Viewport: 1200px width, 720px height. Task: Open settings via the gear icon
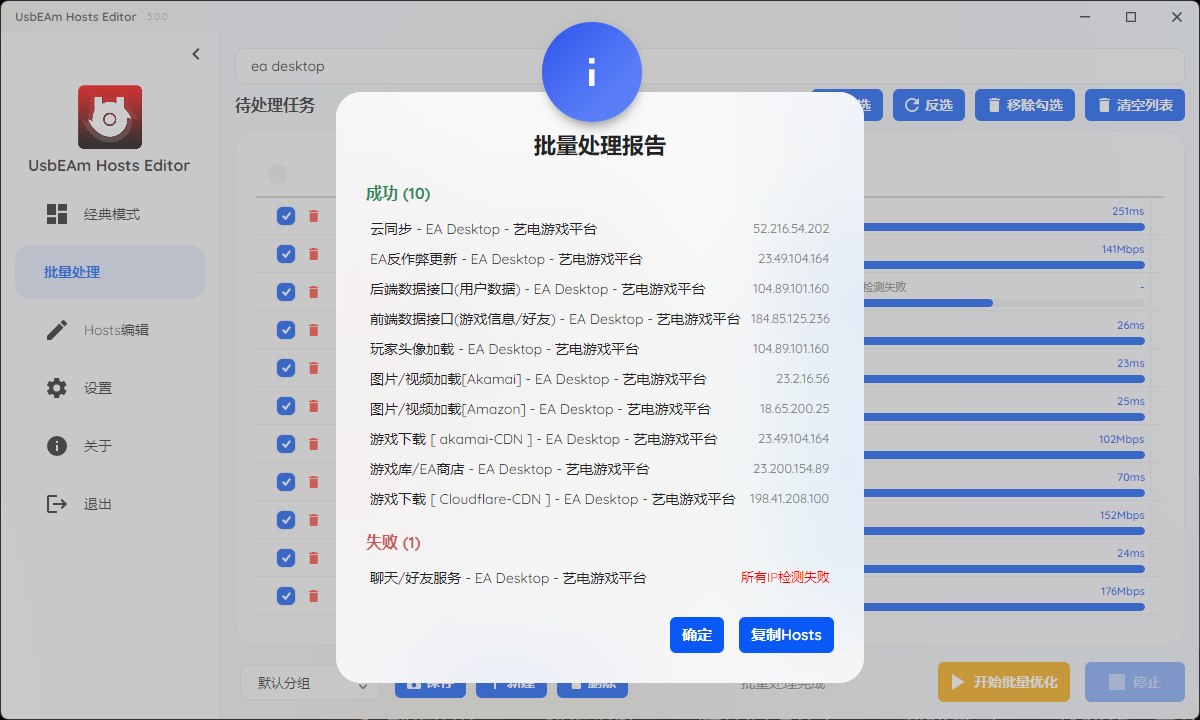click(57, 388)
